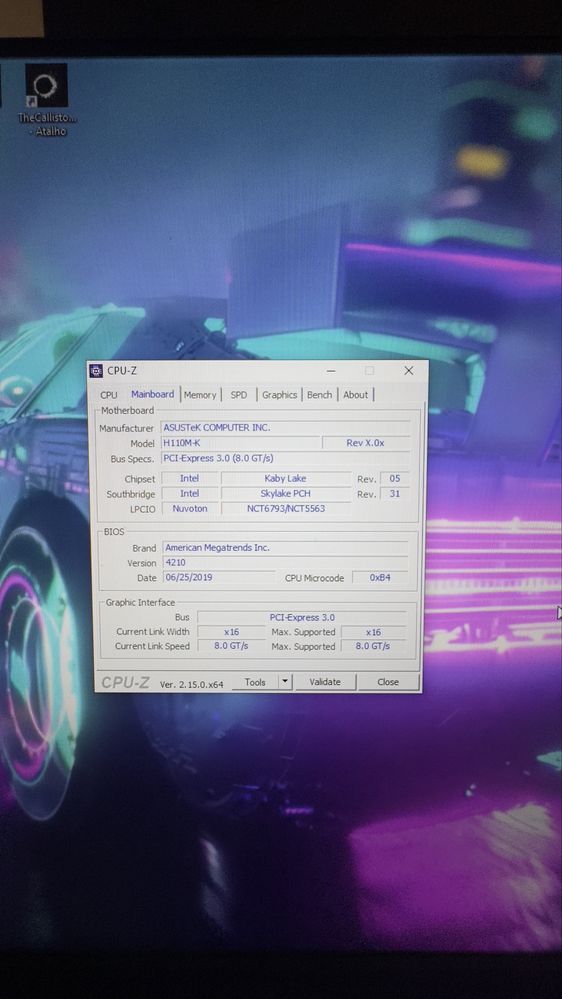Switch to the Bench tab
The width and height of the screenshot is (562, 999).
tap(319, 395)
